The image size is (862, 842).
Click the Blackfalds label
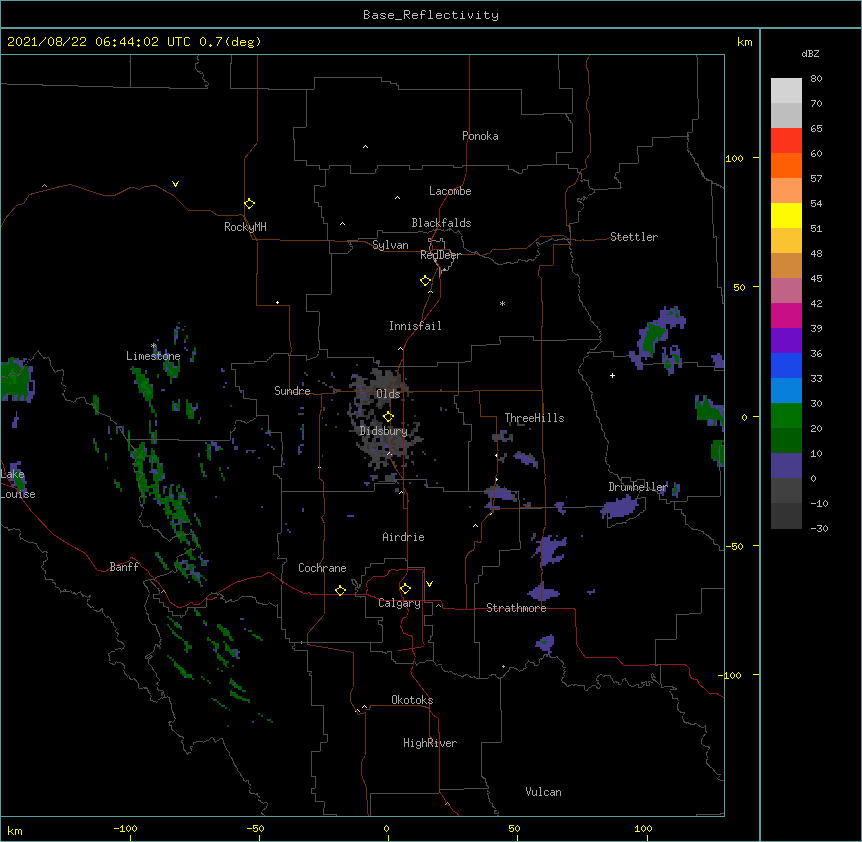(x=441, y=223)
